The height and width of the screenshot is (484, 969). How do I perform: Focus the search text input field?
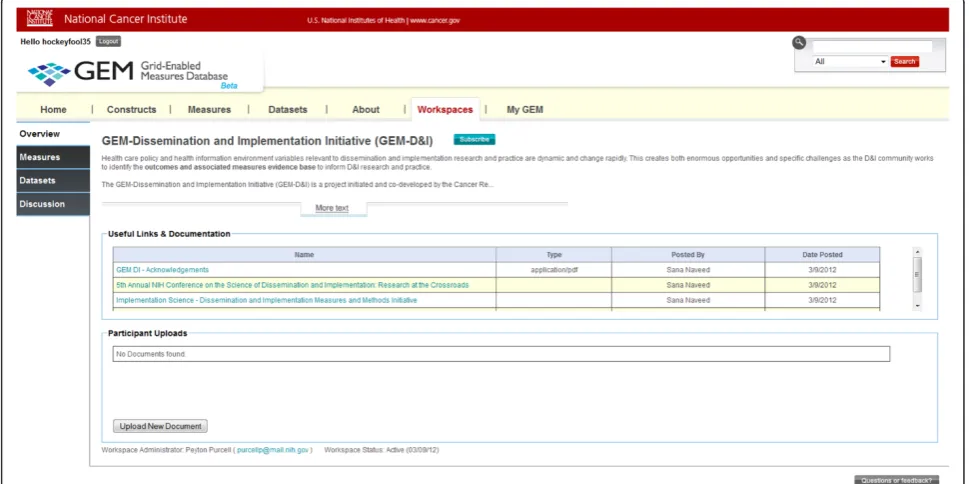coord(872,47)
